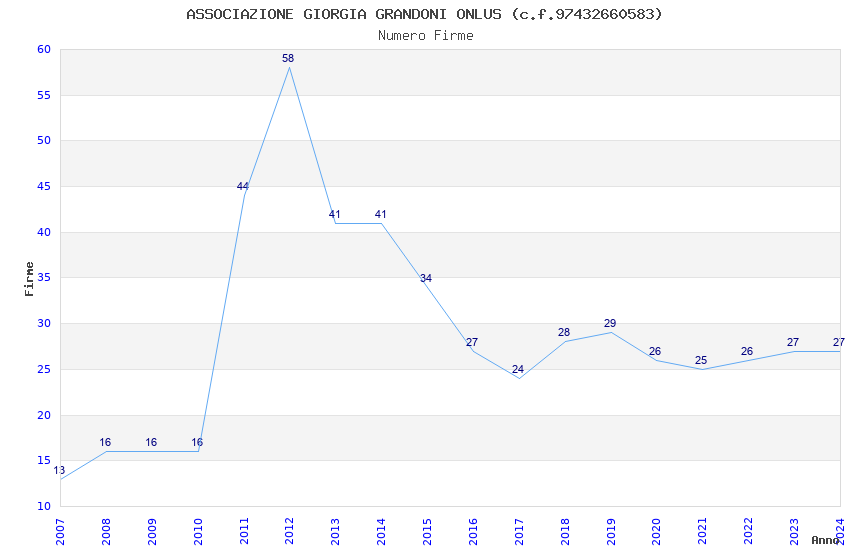Click the x-axis year label 2013
This screenshot has width=850, height=550.
coord(335,531)
